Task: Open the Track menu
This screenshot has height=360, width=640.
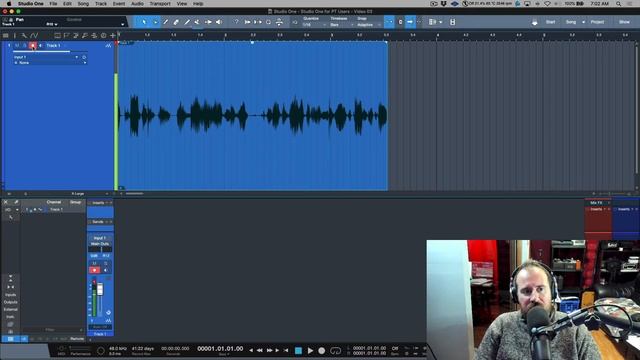Action: click(101, 4)
